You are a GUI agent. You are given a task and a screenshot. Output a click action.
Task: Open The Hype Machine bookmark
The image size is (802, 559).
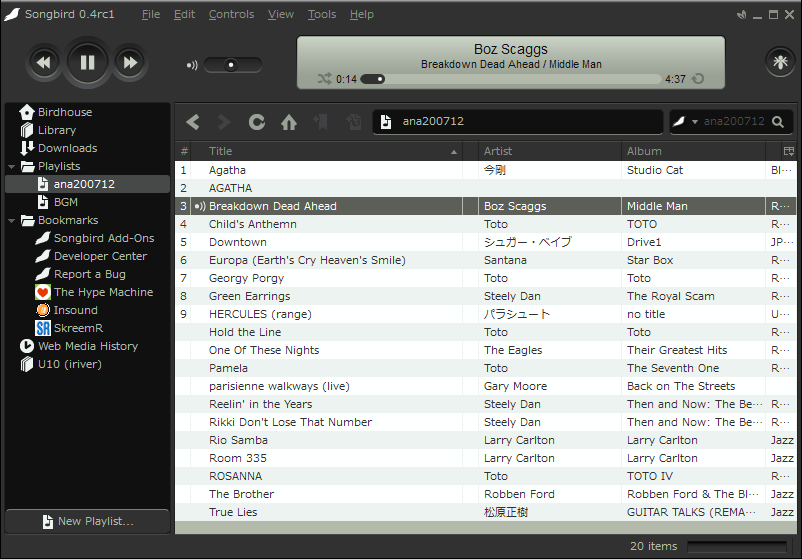(x=103, y=292)
